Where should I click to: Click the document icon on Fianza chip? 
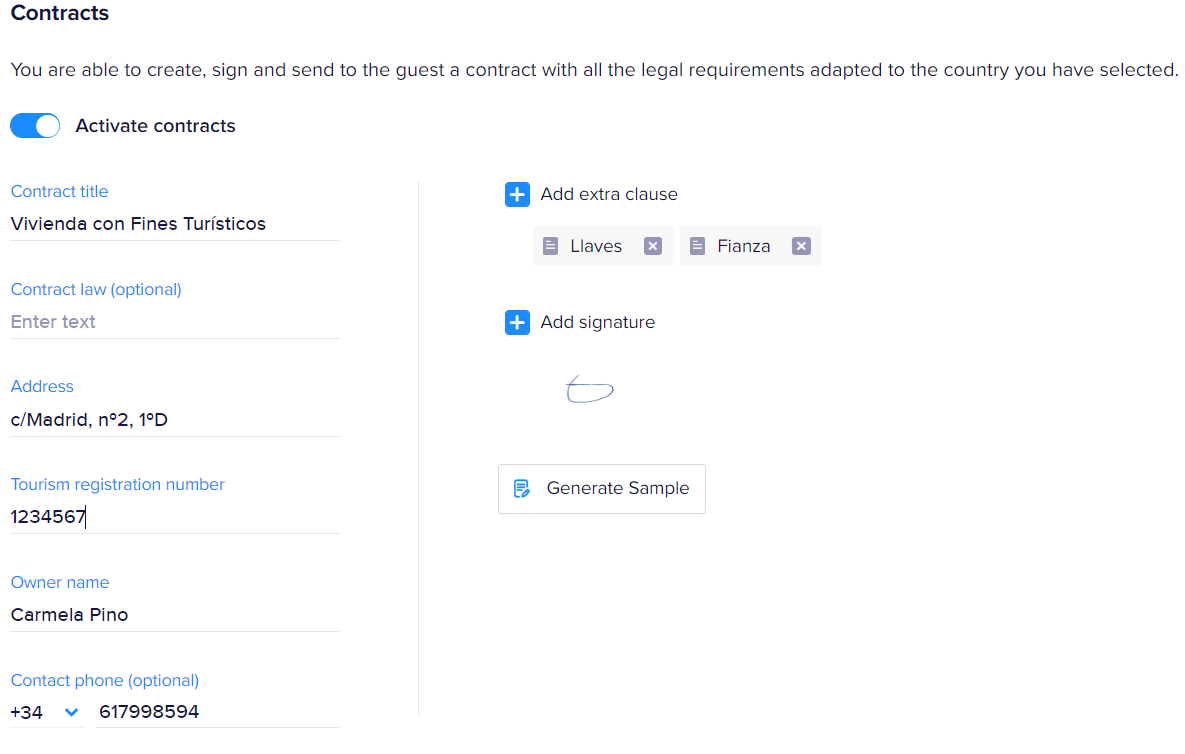point(697,246)
